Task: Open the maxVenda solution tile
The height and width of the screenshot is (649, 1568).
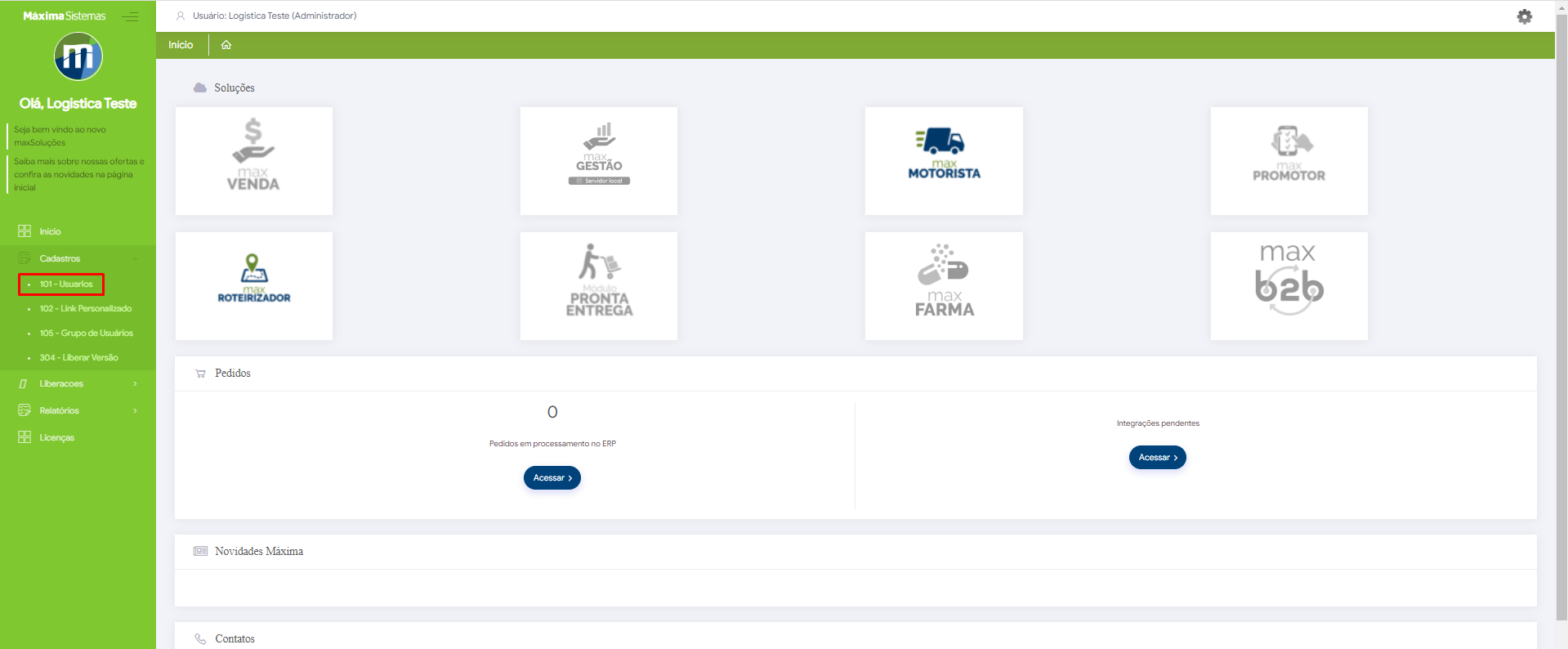Action: (x=254, y=161)
